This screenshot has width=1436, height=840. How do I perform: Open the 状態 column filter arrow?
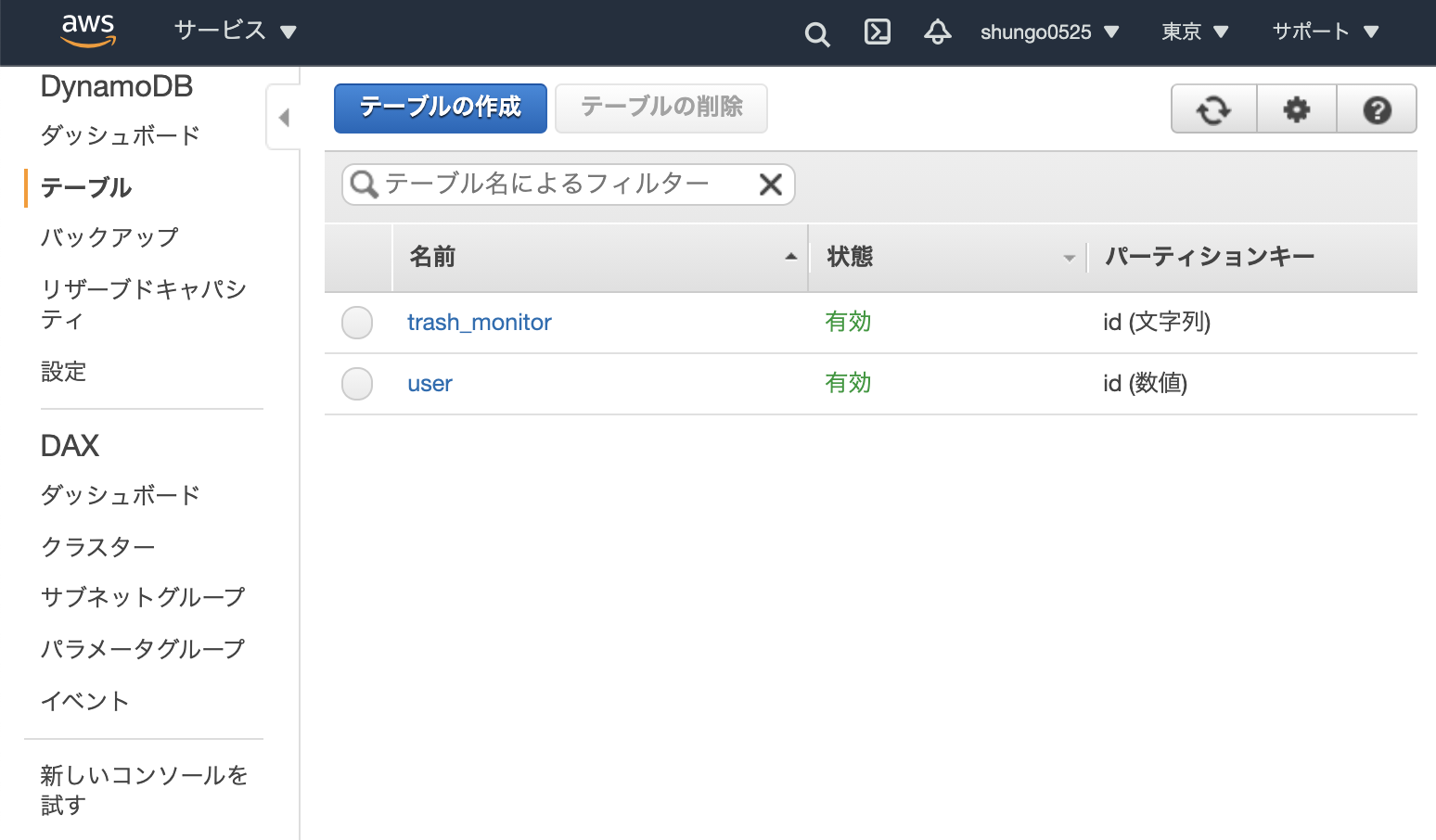[1069, 259]
